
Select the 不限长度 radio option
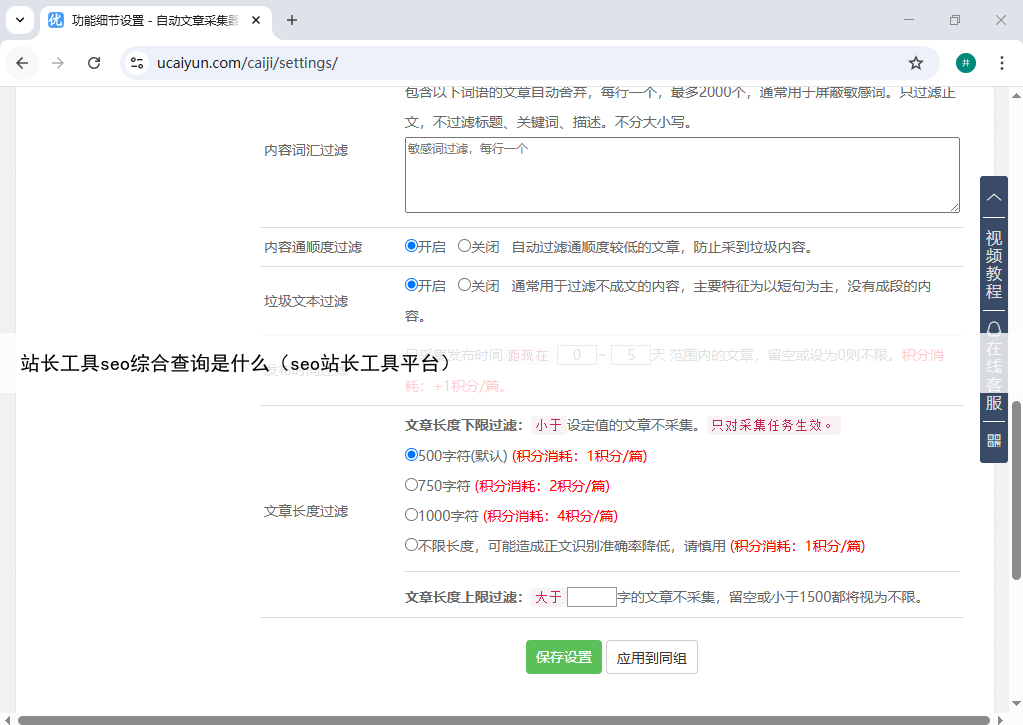411,545
